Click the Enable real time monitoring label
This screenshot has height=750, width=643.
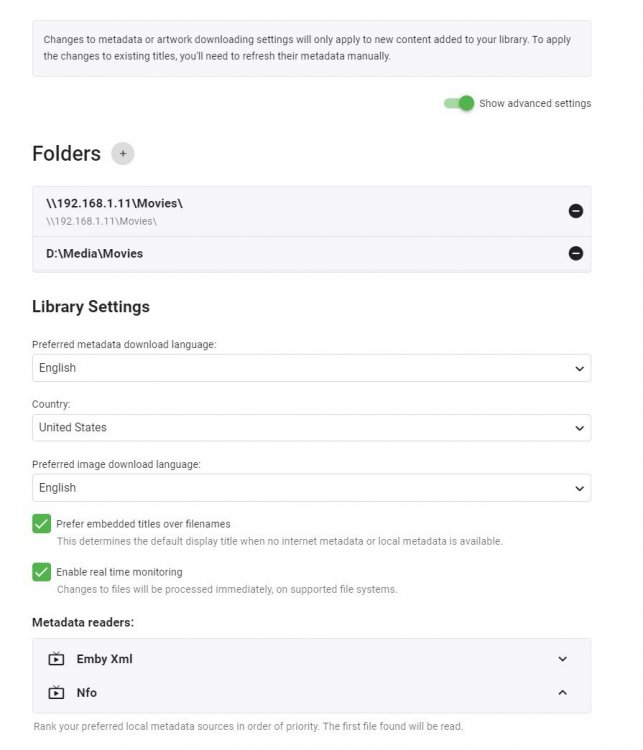(119, 572)
